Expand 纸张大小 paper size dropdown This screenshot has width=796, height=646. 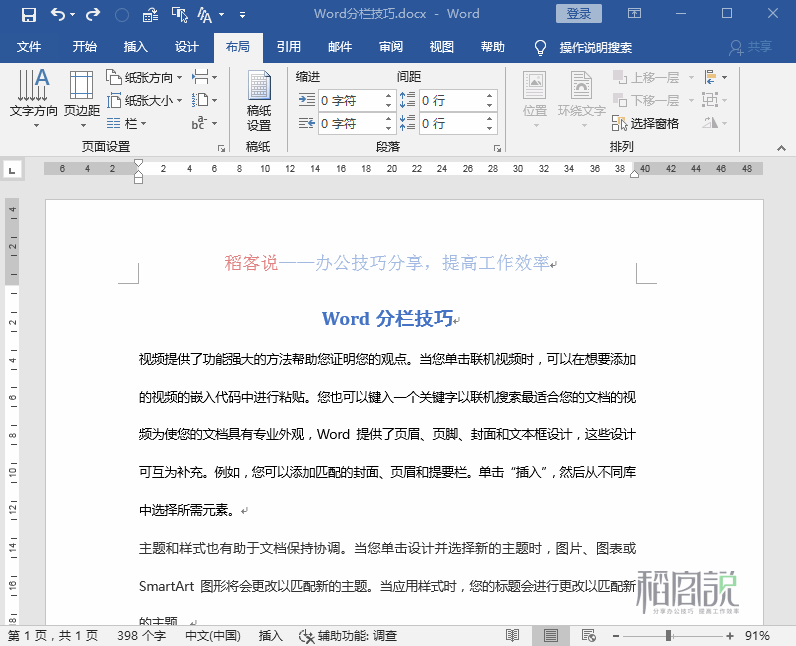point(144,100)
